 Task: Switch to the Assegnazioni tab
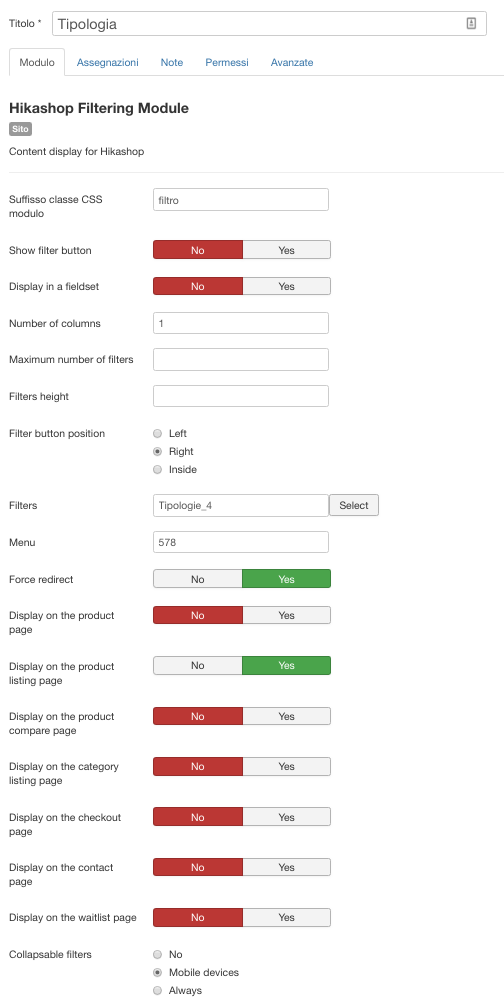point(107,62)
